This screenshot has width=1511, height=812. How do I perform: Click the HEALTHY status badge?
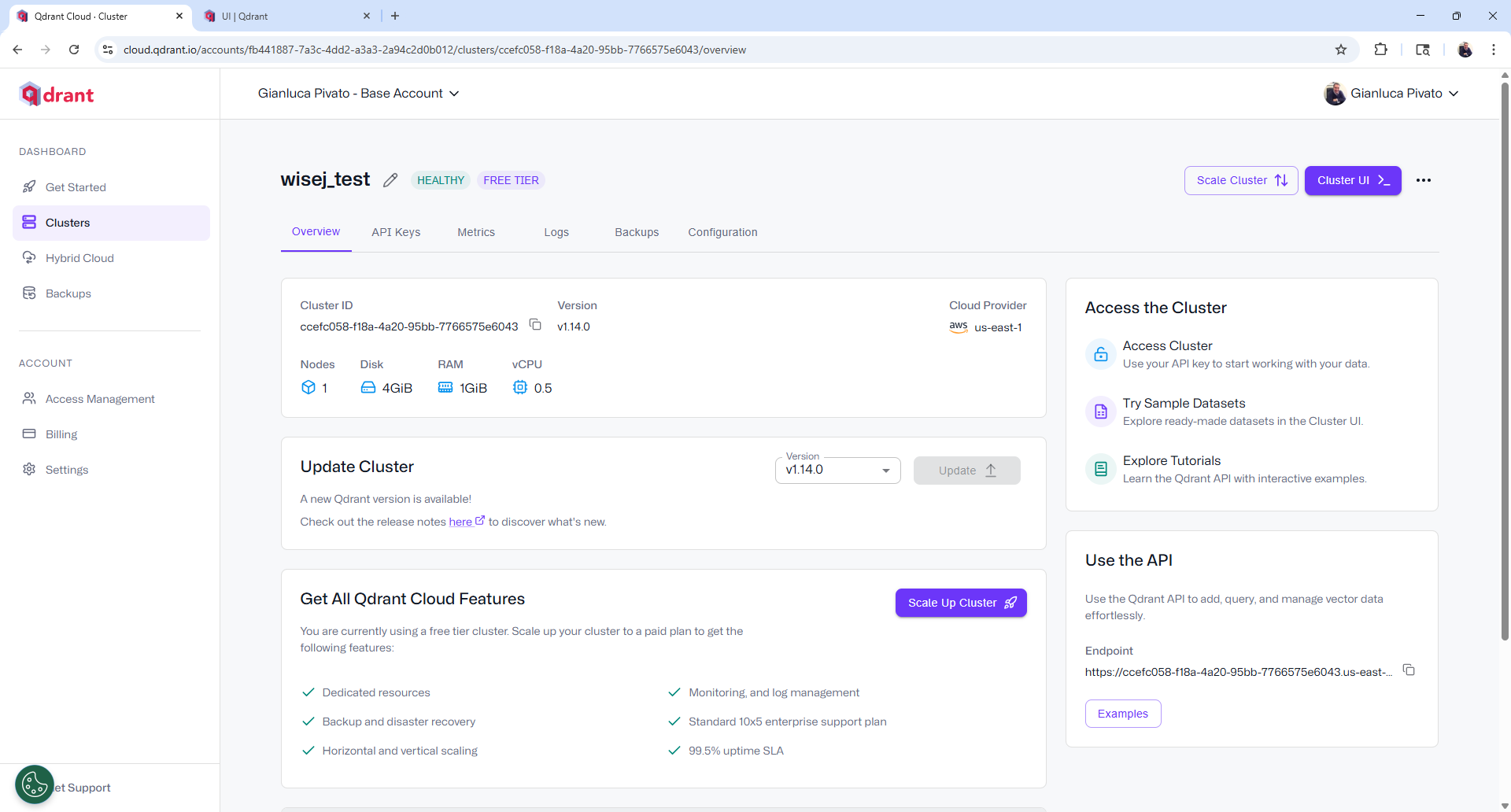click(x=441, y=180)
